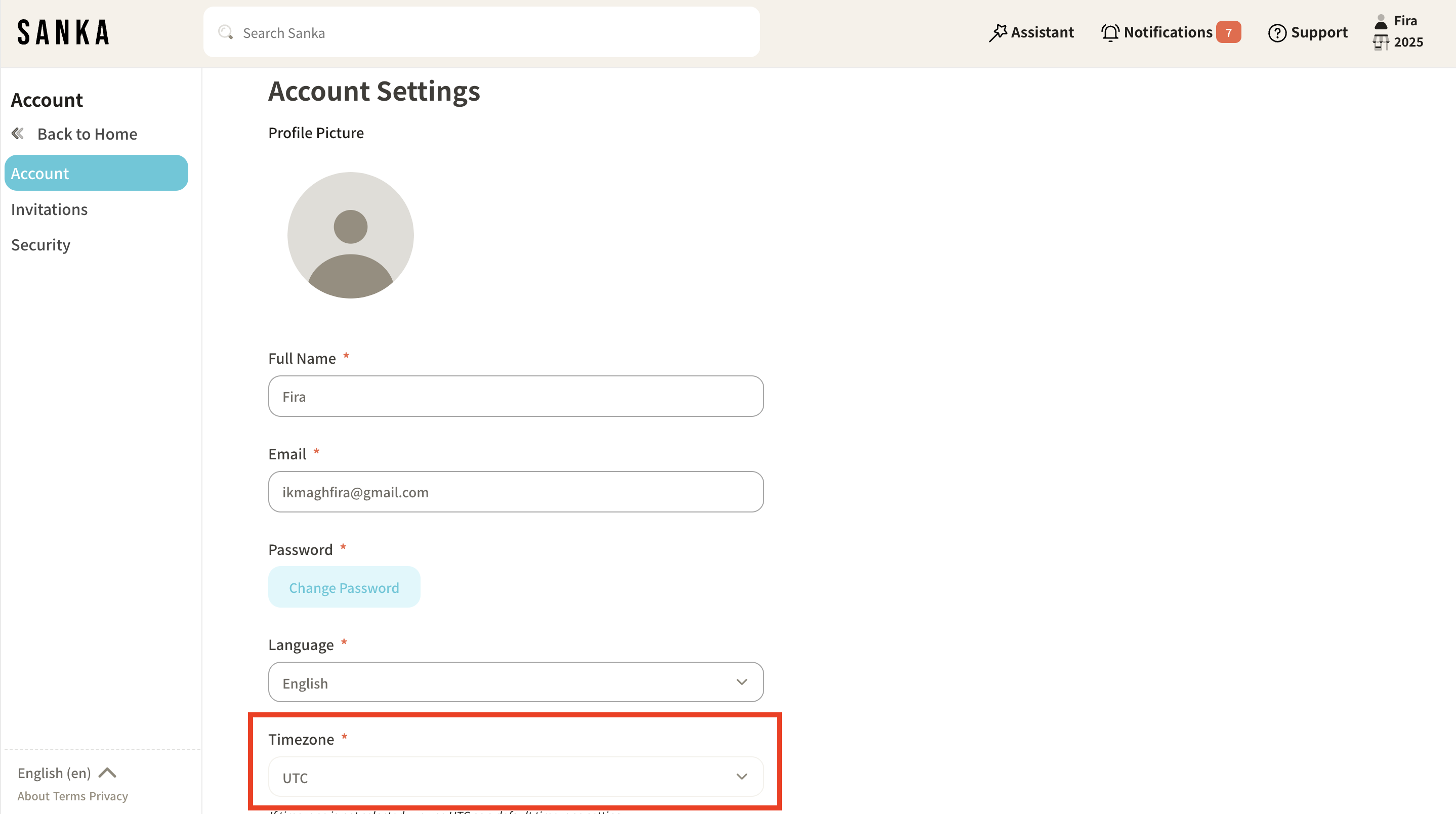The height and width of the screenshot is (814, 1456).
Task: Open Support question mark icon
Action: point(1277,33)
